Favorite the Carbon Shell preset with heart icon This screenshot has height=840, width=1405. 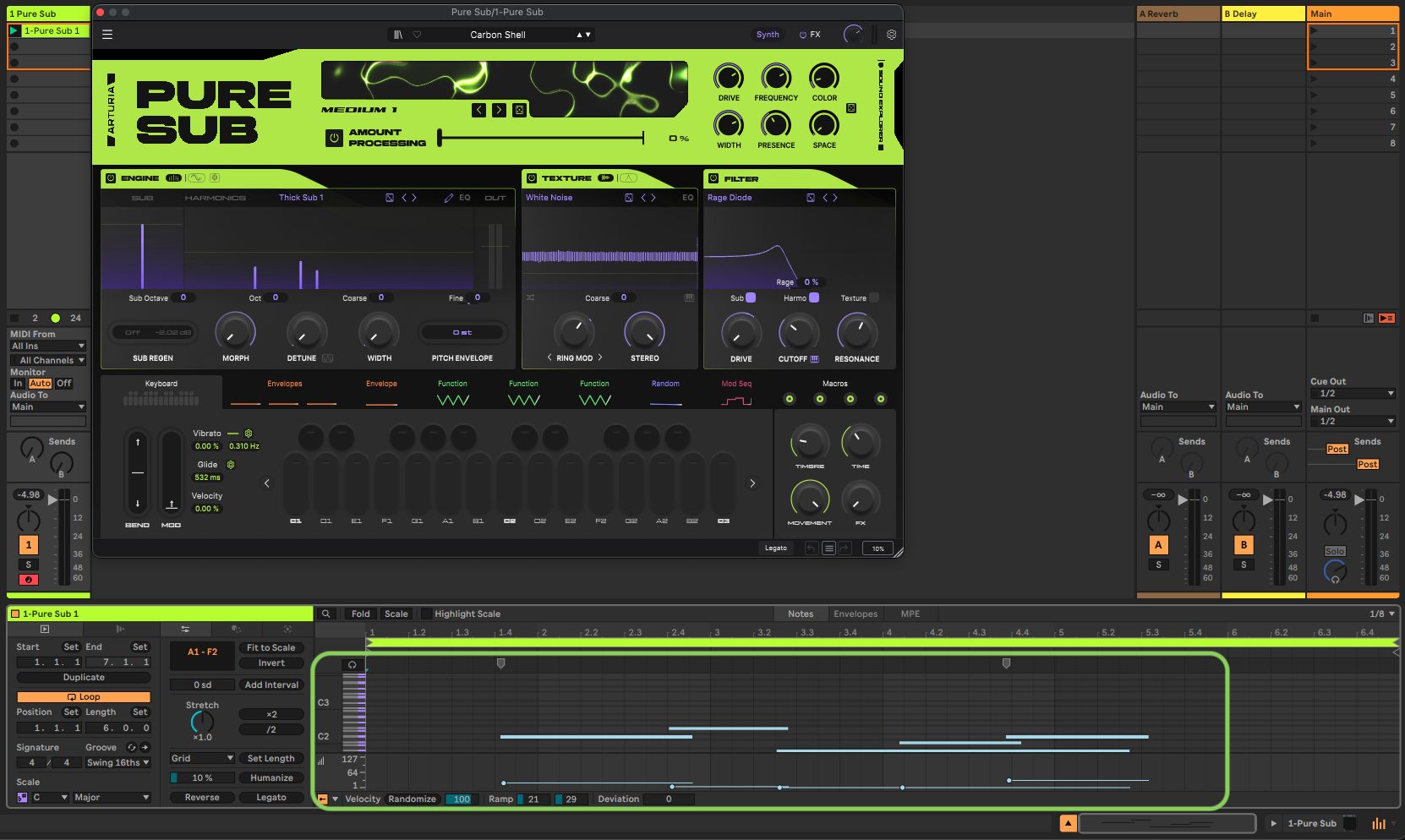pyautogui.click(x=417, y=35)
